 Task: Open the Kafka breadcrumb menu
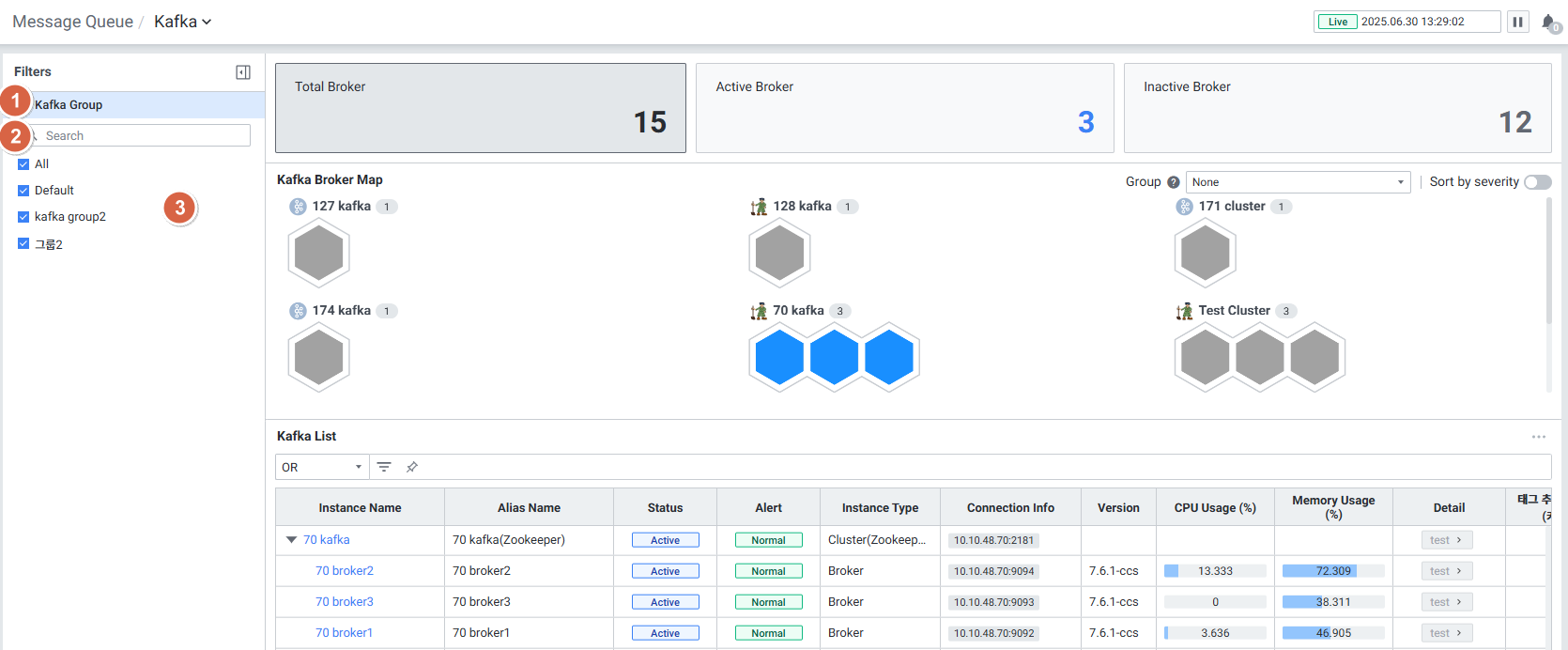(x=183, y=22)
